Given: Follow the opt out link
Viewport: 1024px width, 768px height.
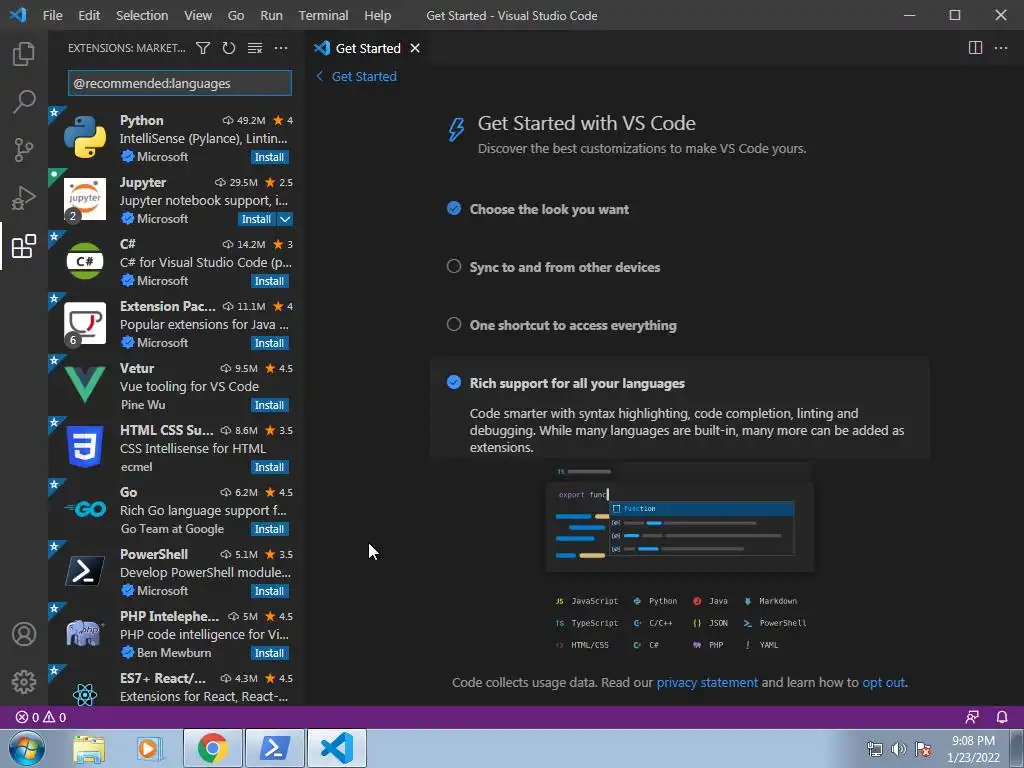Looking at the screenshot, I should (x=884, y=682).
